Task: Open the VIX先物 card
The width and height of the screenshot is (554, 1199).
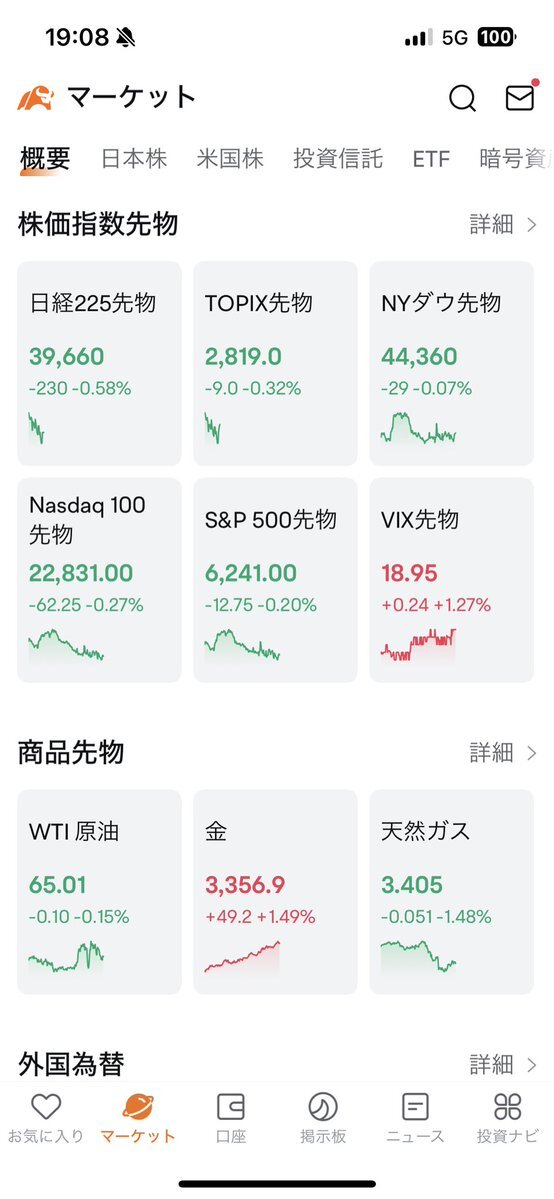Action: 451,580
